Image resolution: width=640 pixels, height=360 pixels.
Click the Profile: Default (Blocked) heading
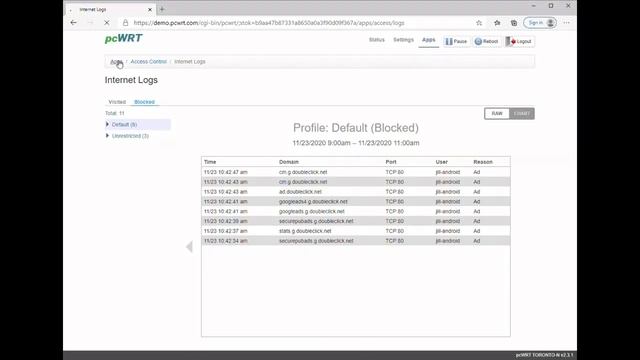pos(356,128)
